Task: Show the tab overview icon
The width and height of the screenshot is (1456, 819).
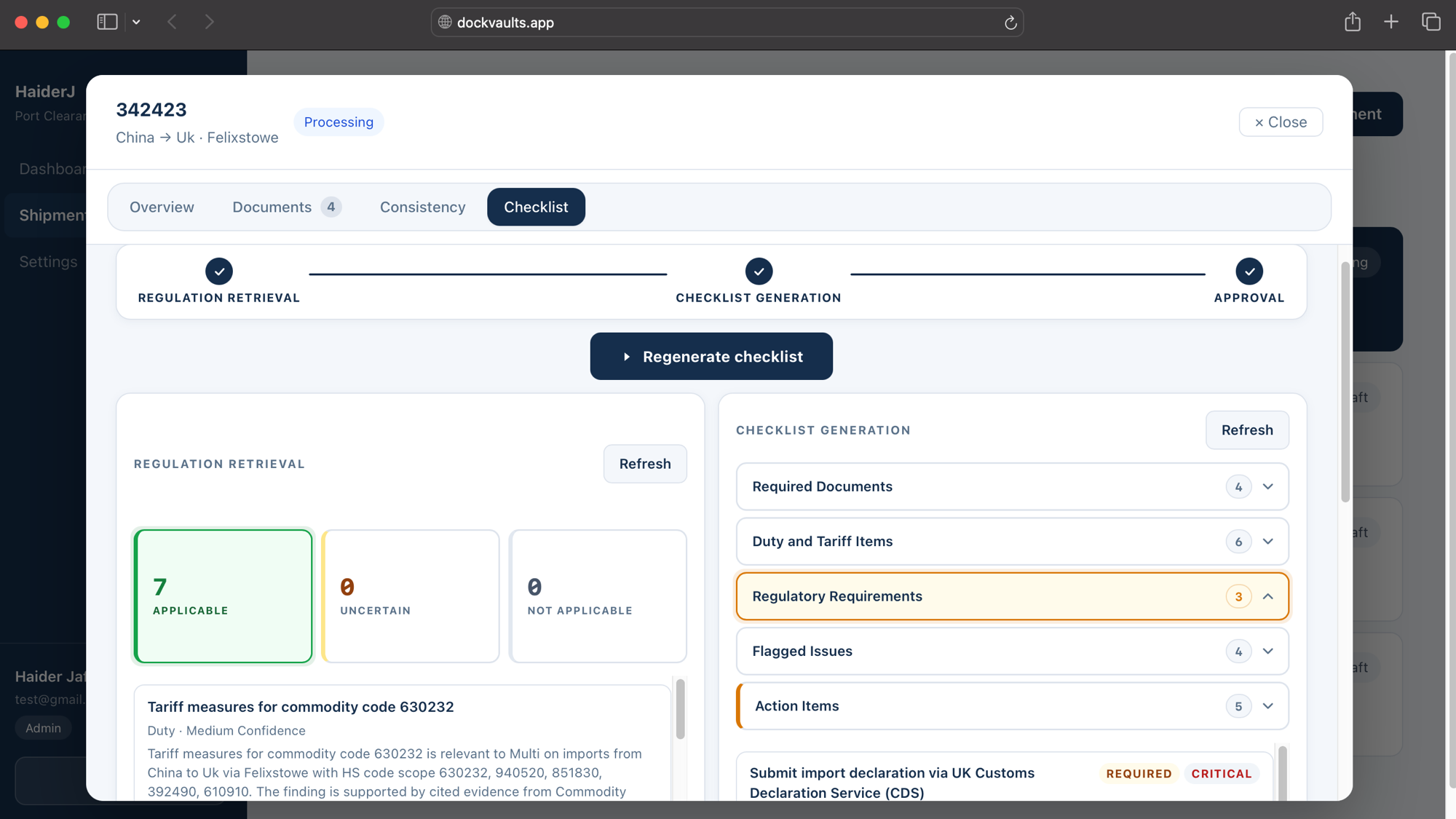Action: [x=1431, y=22]
